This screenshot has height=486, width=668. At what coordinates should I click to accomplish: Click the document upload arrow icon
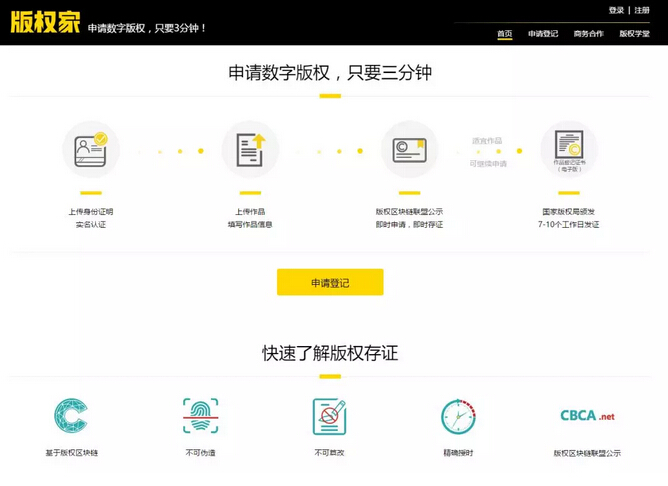[x=250, y=150]
